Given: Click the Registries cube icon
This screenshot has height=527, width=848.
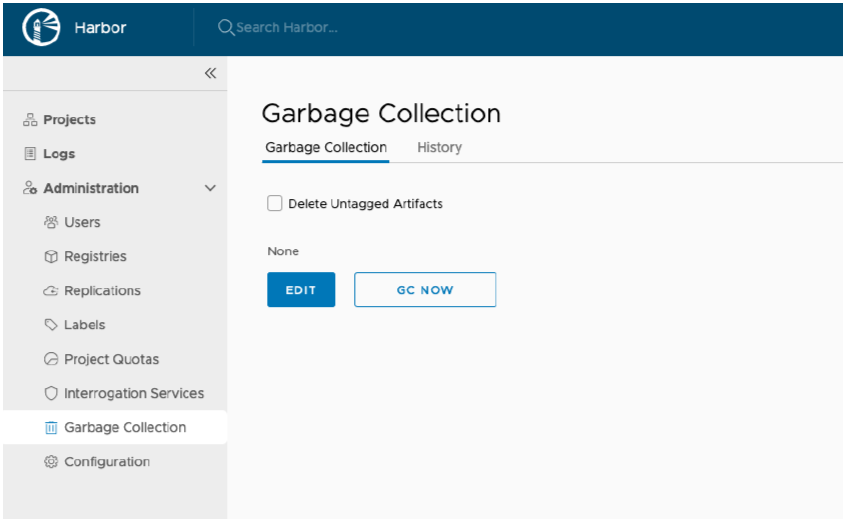Looking at the screenshot, I should (x=51, y=256).
